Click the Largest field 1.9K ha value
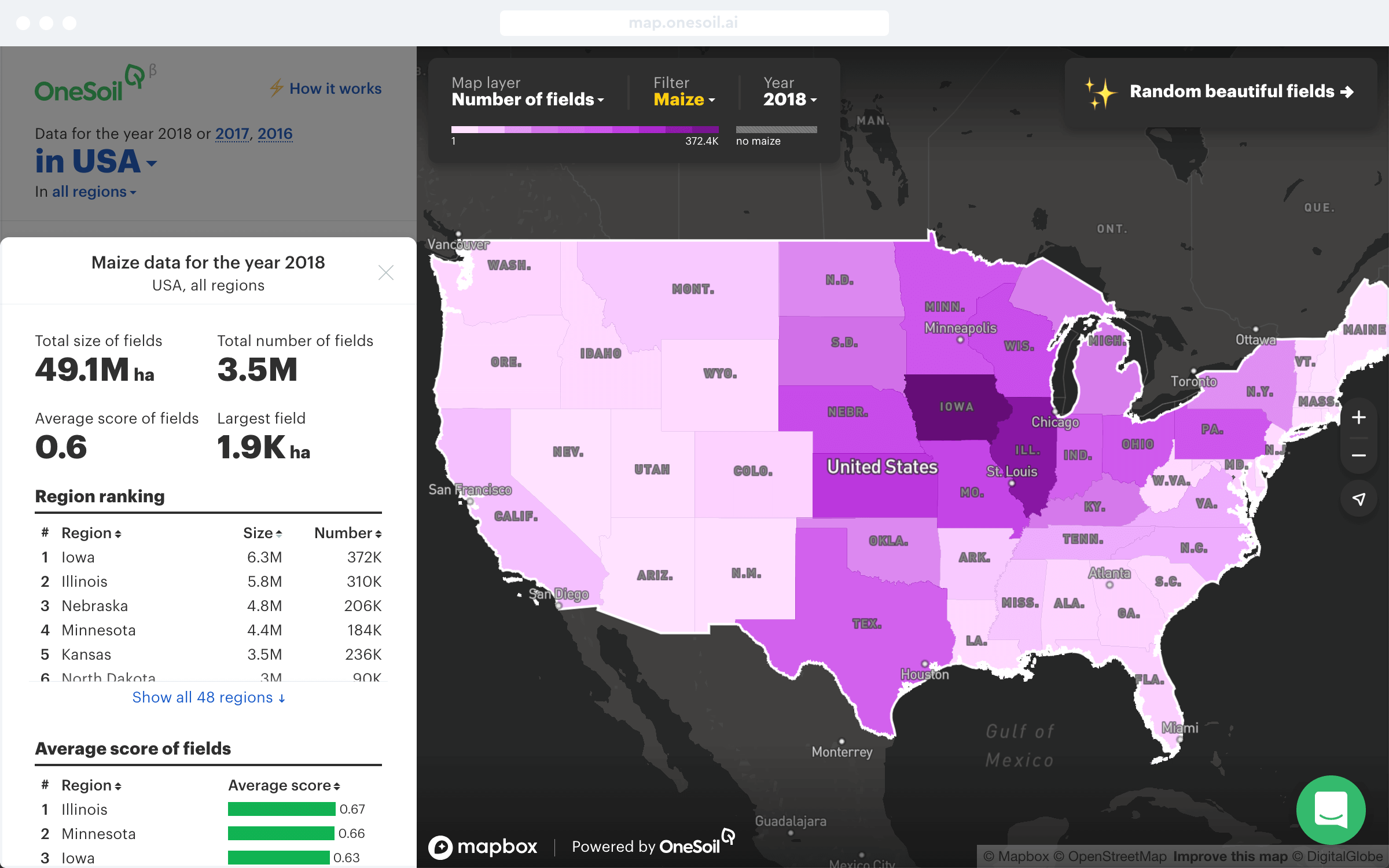Image resolution: width=1389 pixels, height=868 pixels. coord(263,447)
